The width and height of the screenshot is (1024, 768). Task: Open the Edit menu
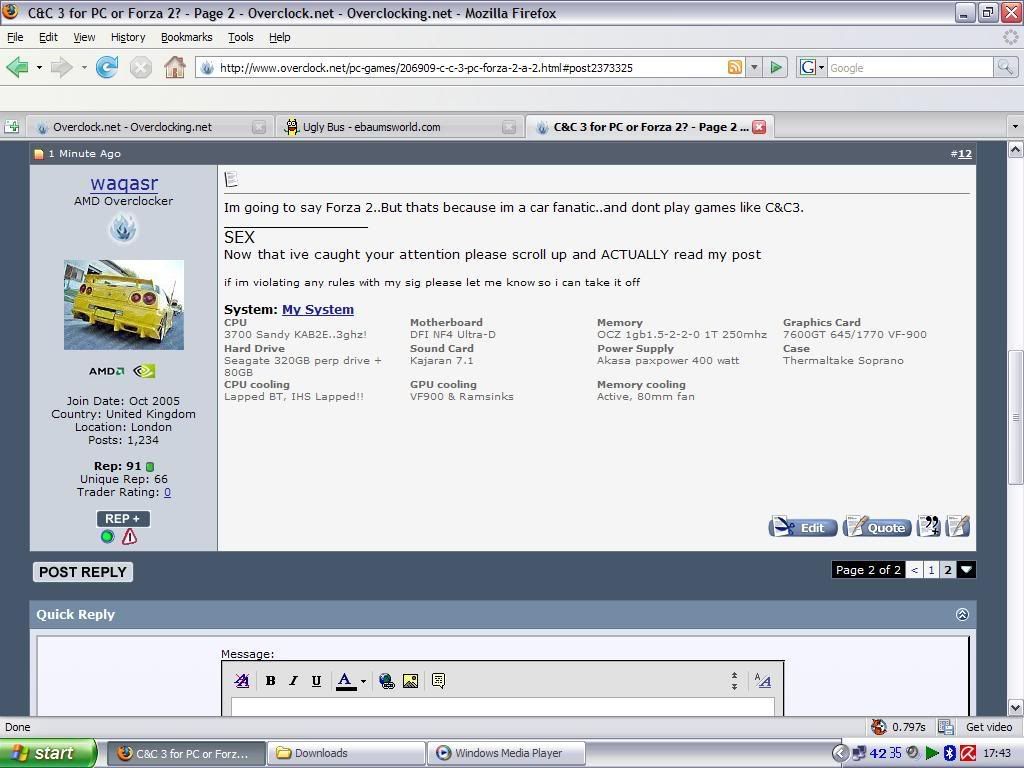[48, 37]
